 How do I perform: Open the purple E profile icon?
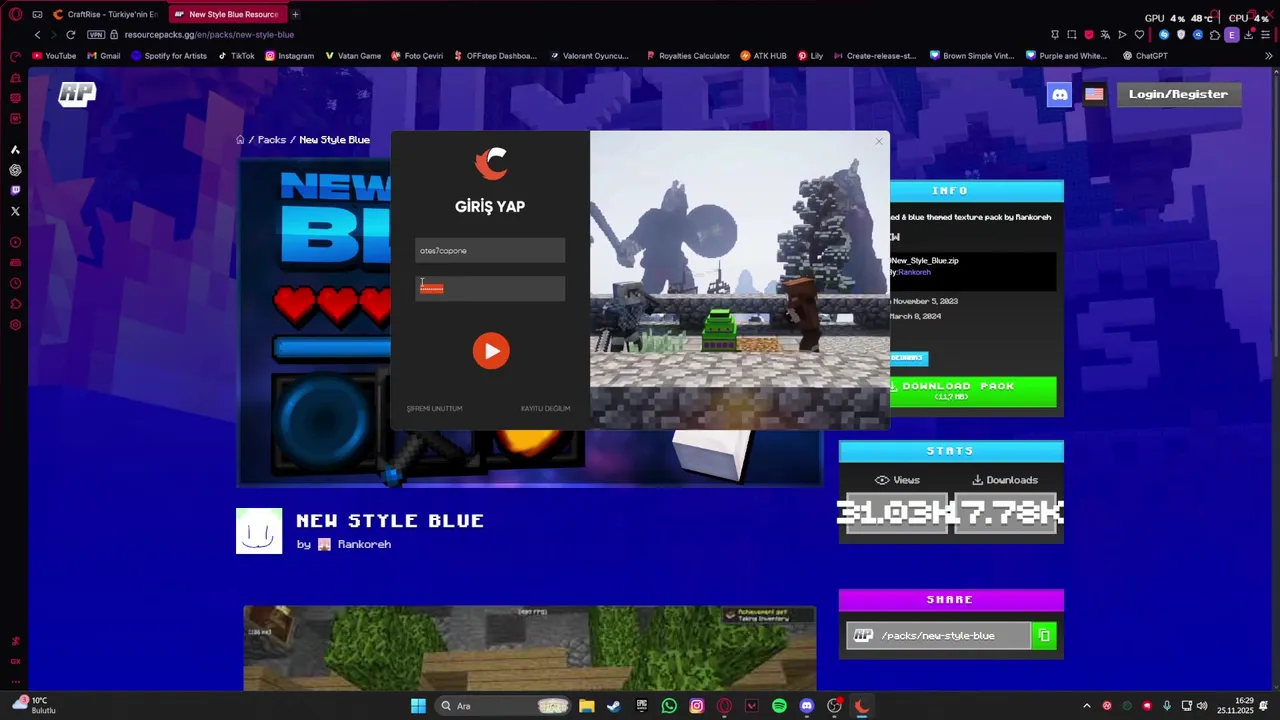coord(1232,35)
